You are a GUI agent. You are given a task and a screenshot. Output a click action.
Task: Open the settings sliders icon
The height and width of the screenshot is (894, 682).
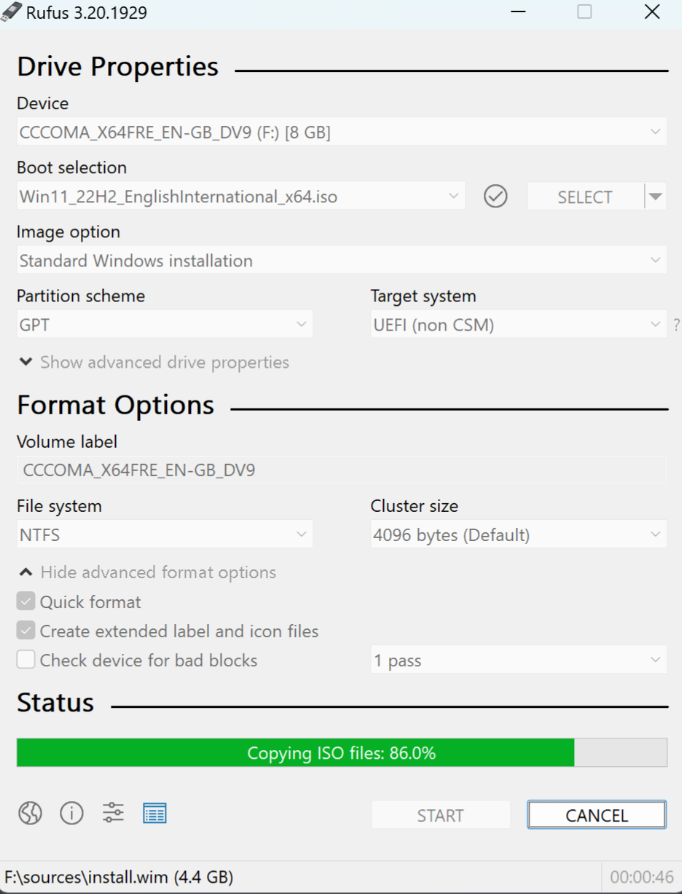113,813
